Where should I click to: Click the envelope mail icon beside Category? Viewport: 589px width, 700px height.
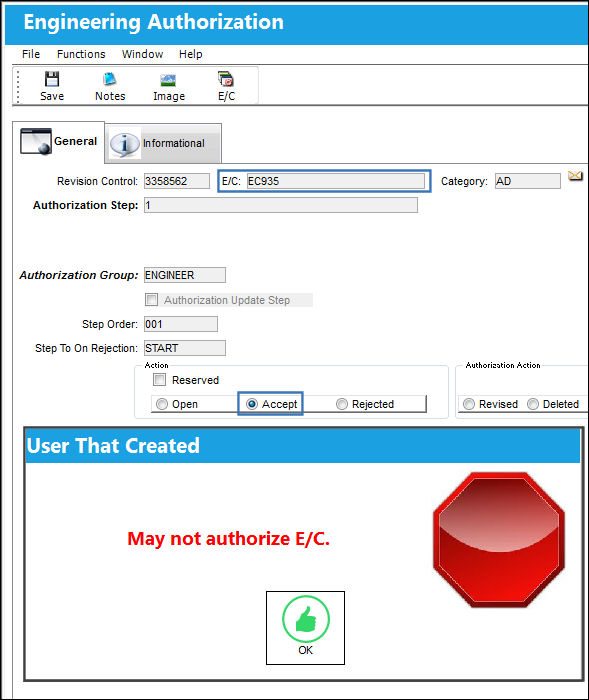pyautogui.click(x=575, y=176)
